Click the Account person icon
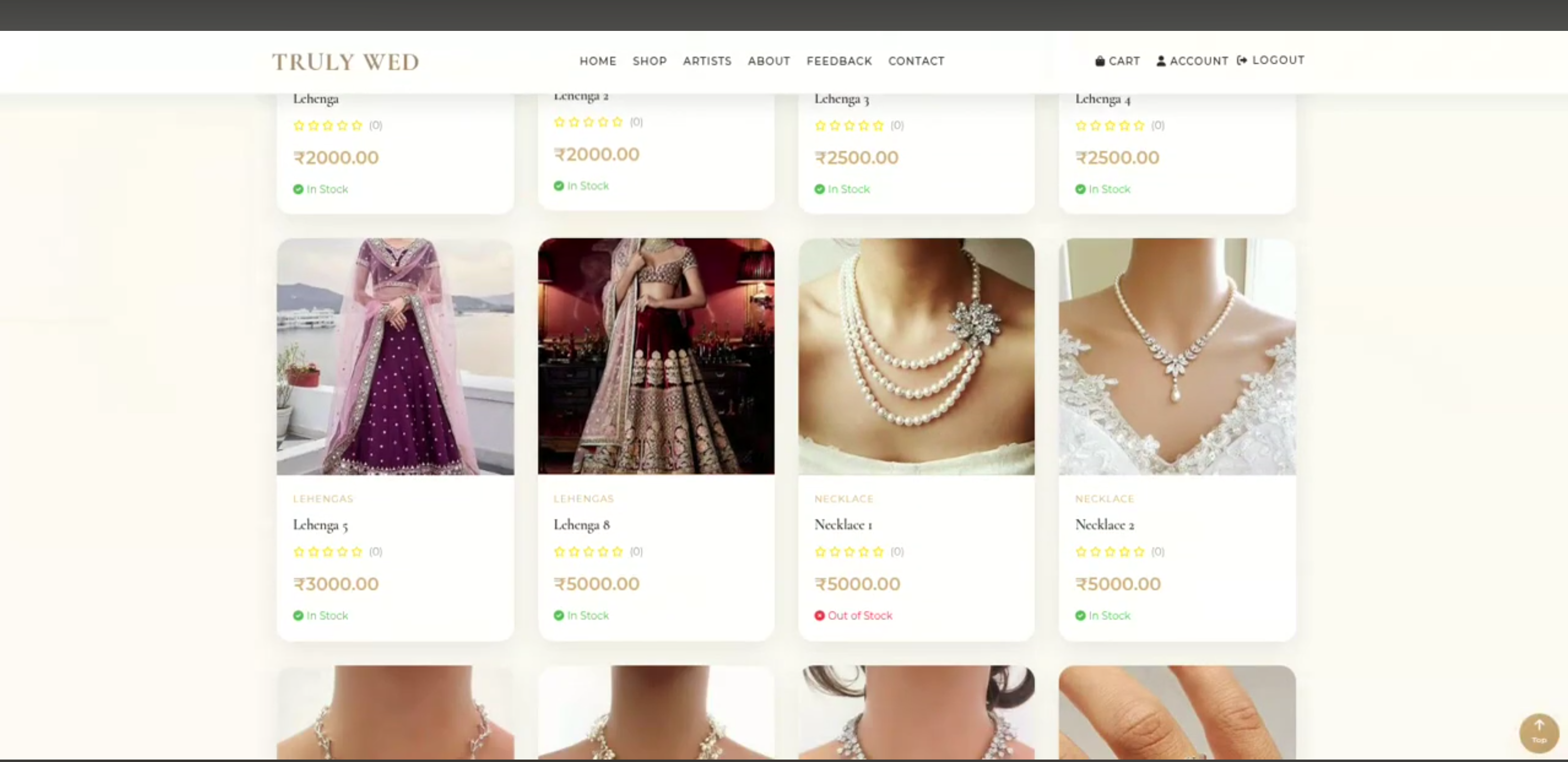This screenshot has width=1568, height=762. [x=1161, y=61]
